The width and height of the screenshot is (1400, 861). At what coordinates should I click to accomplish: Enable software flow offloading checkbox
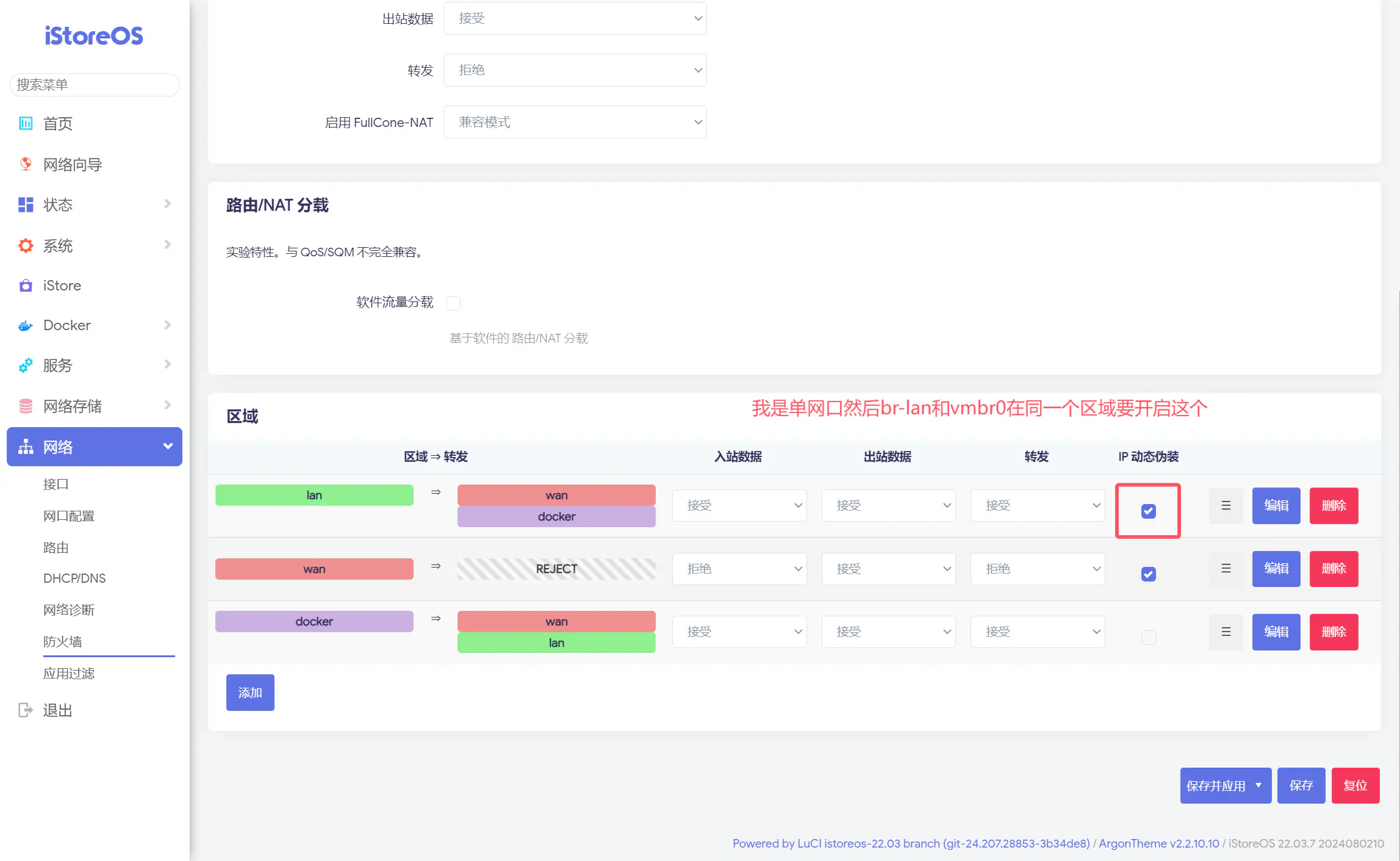tap(453, 303)
